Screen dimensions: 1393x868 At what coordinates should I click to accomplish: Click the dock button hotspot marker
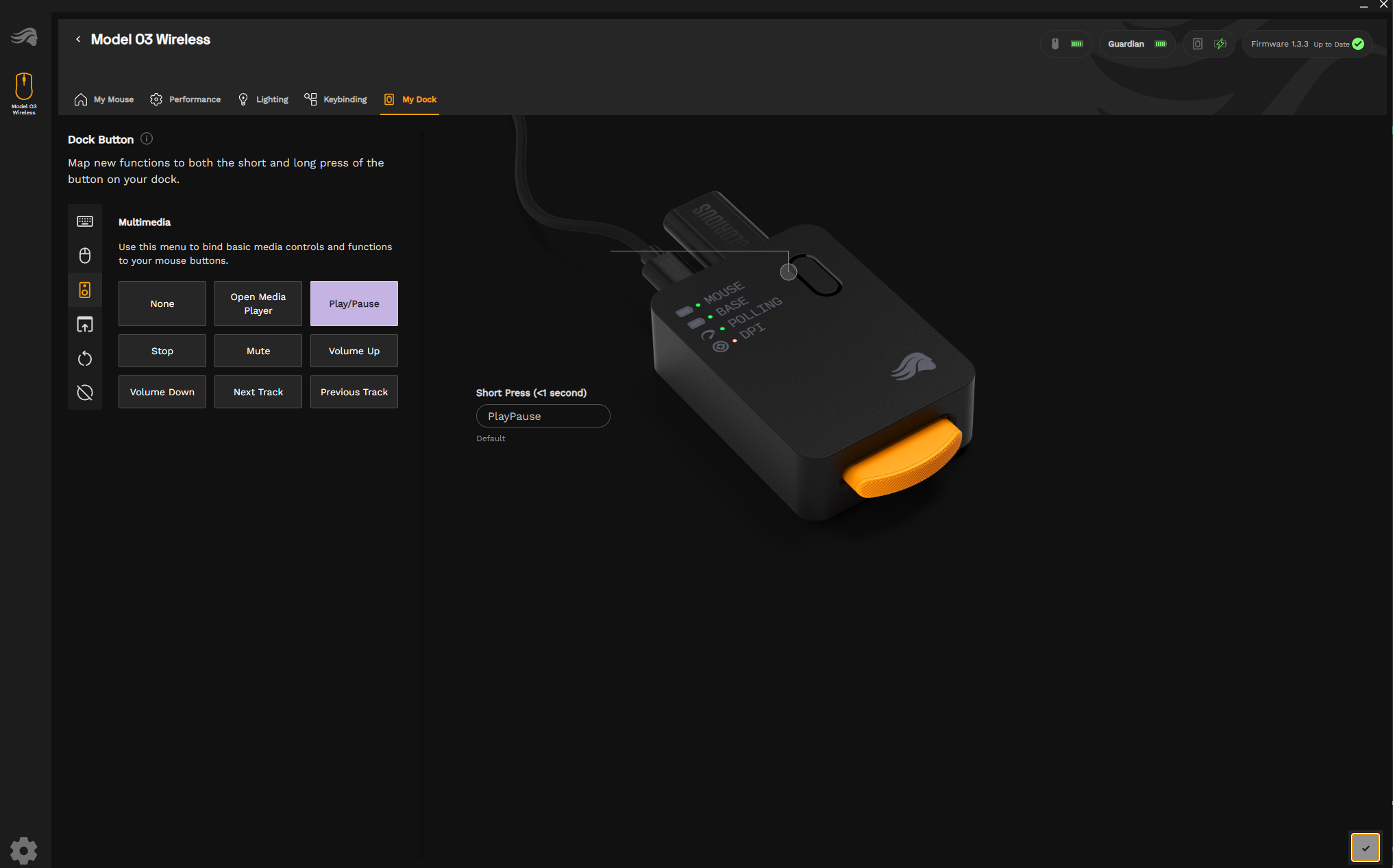click(789, 272)
